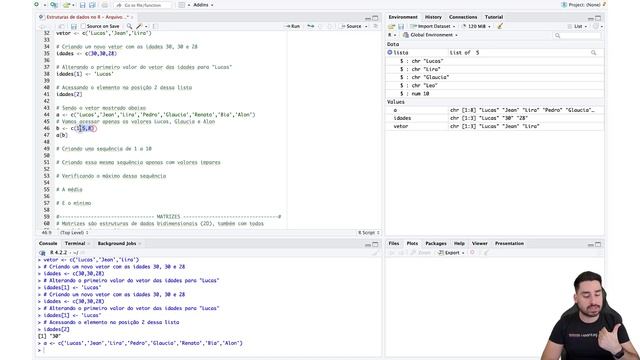640x360 pixels.
Task: Click the document outline icon in editor
Action: click(x=376, y=26)
